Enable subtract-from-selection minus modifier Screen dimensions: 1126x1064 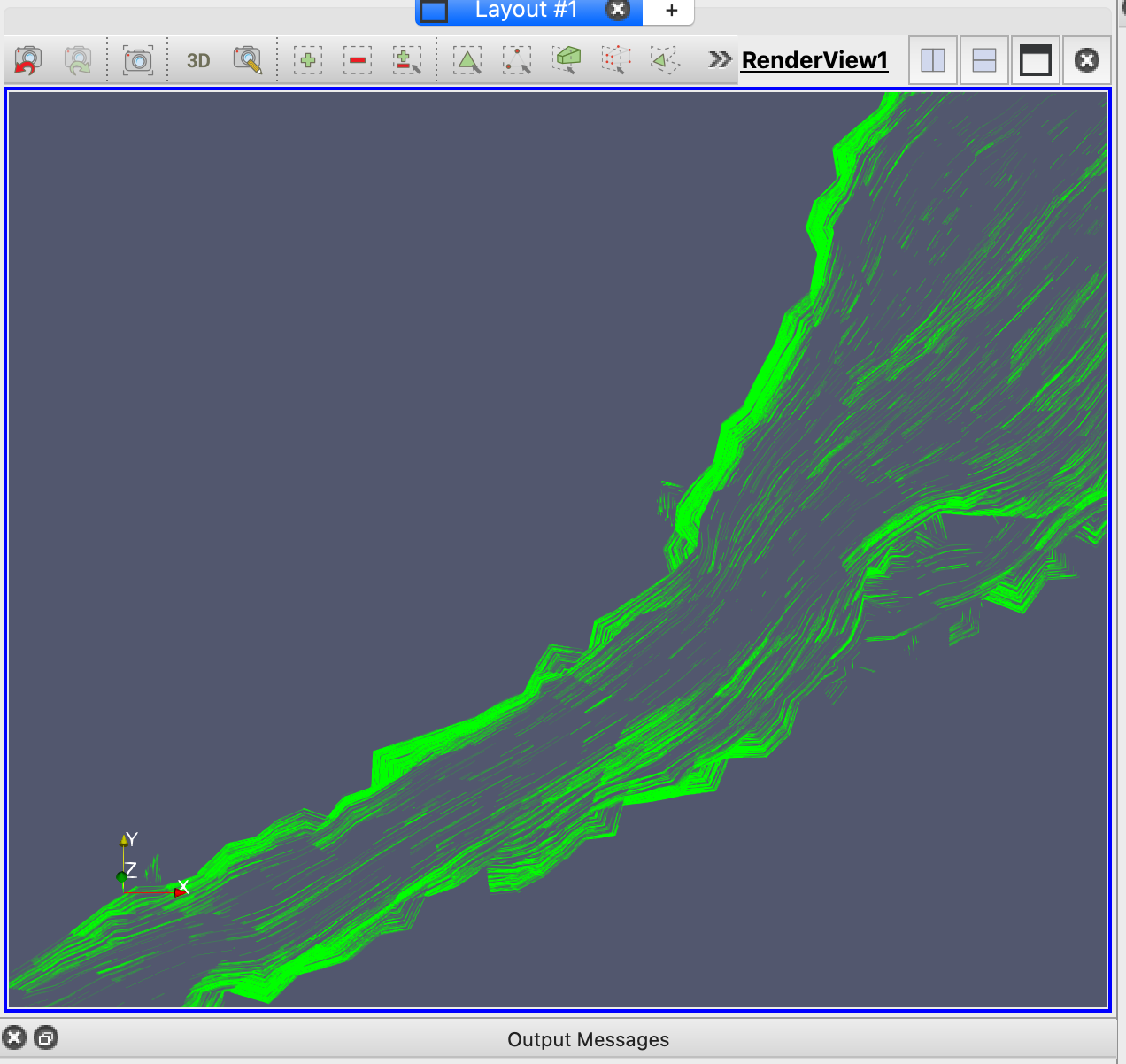click(x=358, y=61)
